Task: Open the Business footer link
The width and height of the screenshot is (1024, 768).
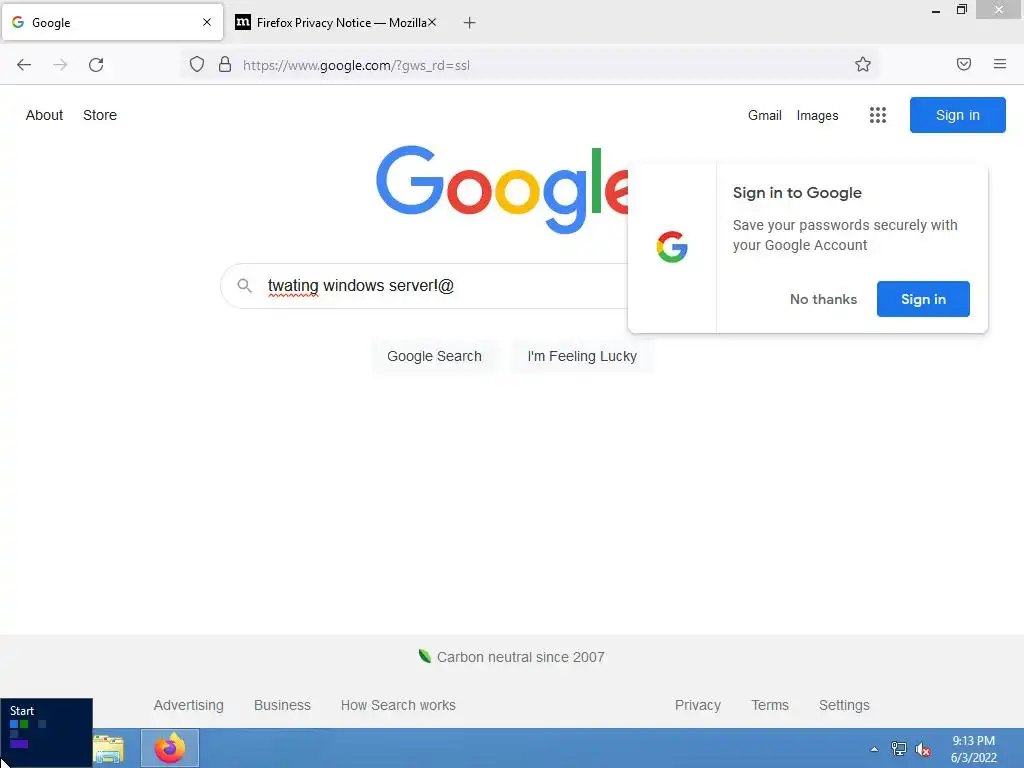Action: tap(282, 705)
